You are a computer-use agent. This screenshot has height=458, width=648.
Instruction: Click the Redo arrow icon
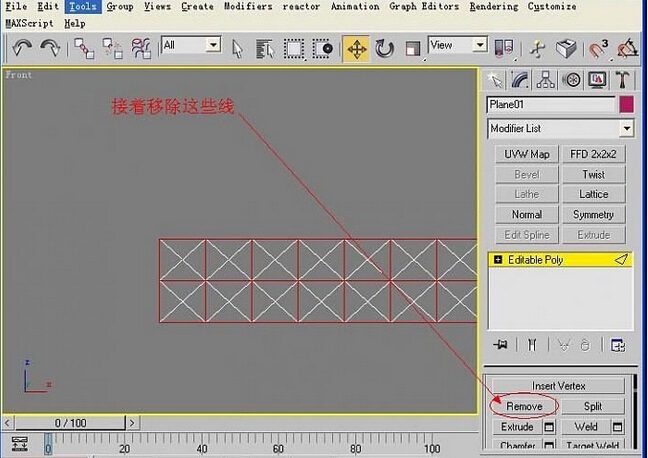point(50,49)
